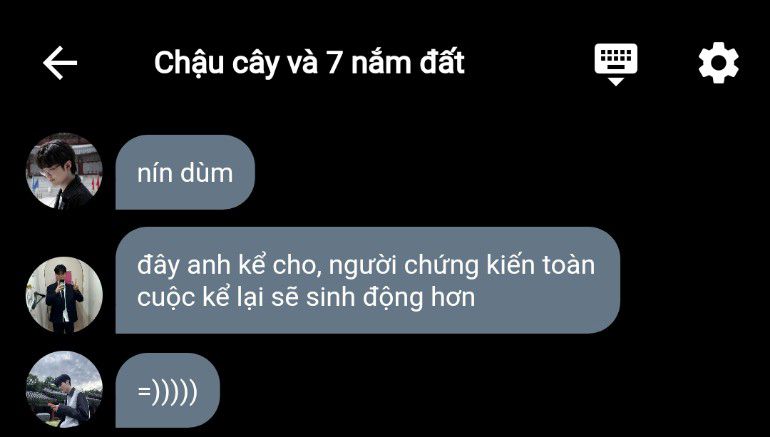Open the profile of the first message's sender
This screenshot has width=770, height=437.
(x=64, y=171)
